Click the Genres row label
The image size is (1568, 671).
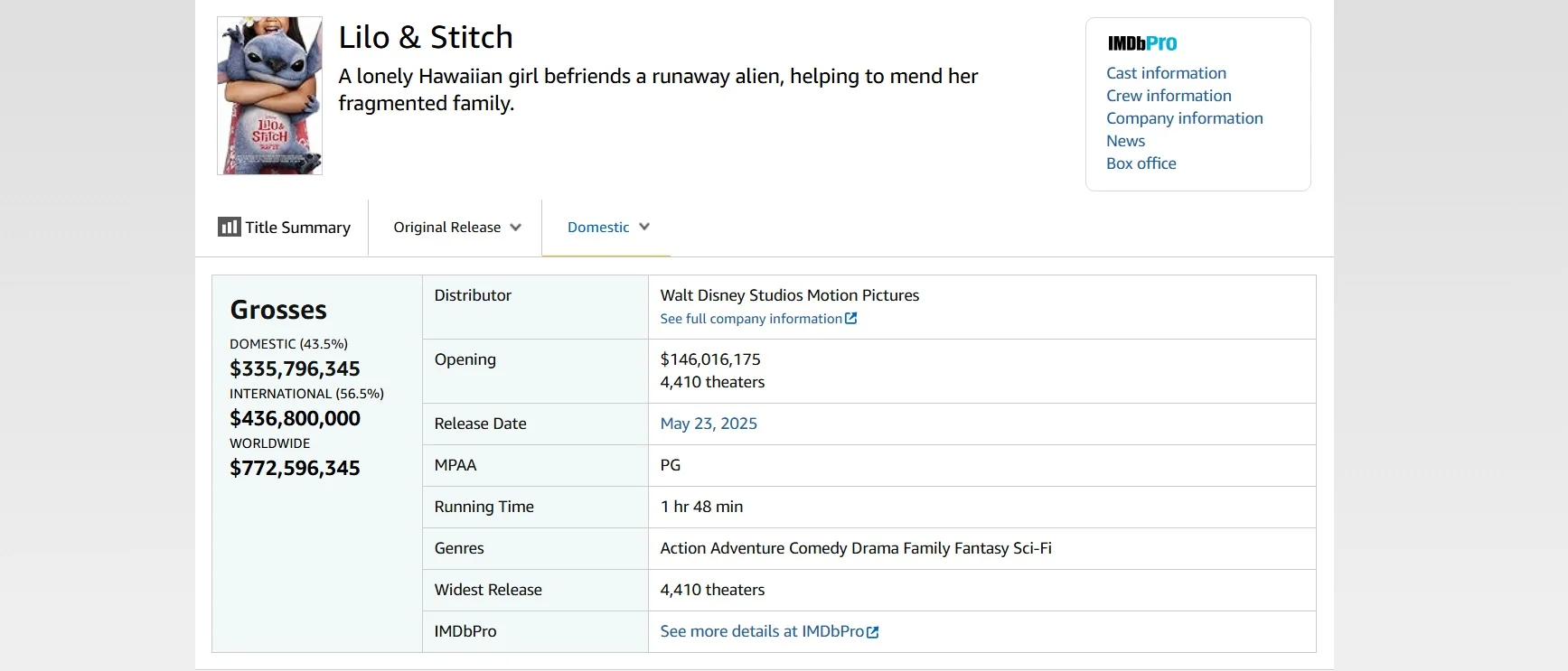coord(459,548)
